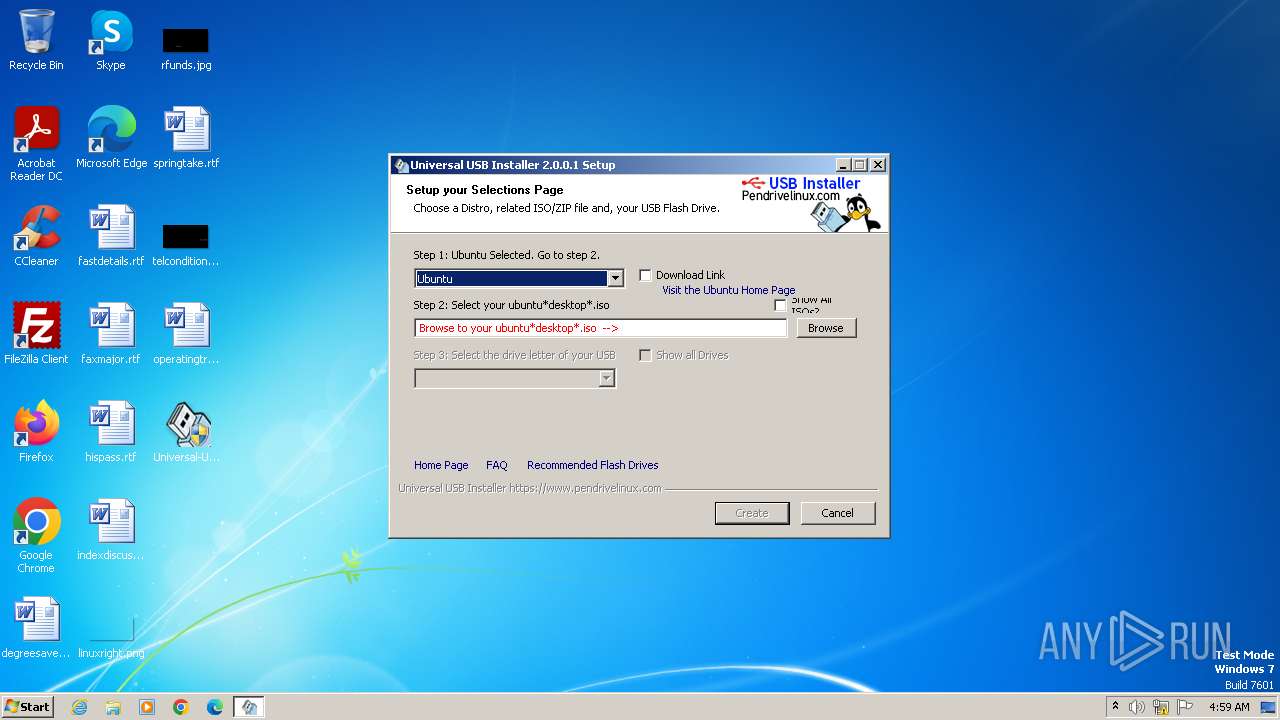Screen dimensions: 1280x720
Task: Select the fastdetails.rtf document
Action: (111, 236)
